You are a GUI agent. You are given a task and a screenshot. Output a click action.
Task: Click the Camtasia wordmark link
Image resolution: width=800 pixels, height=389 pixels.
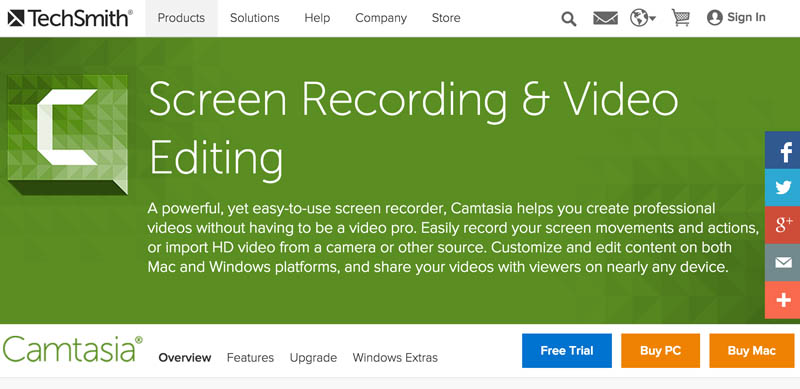pyautogui.click(x=73, y=349)
